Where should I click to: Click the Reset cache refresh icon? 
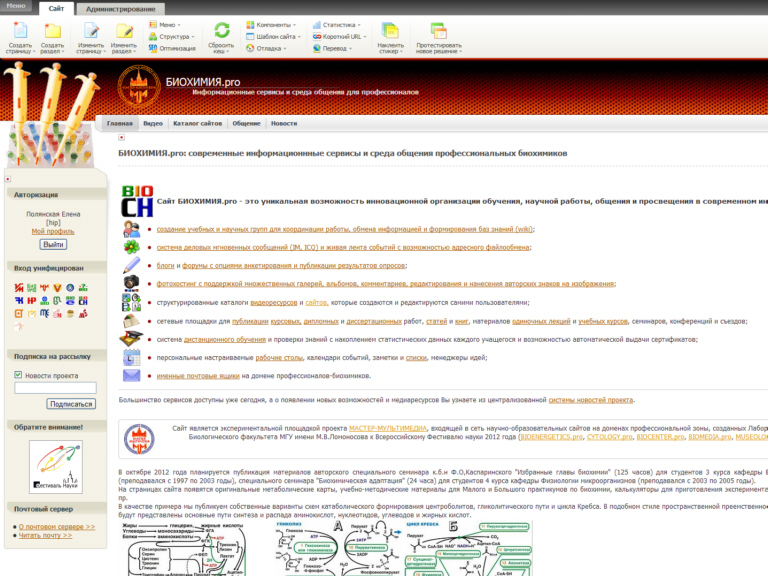(221, 30)
